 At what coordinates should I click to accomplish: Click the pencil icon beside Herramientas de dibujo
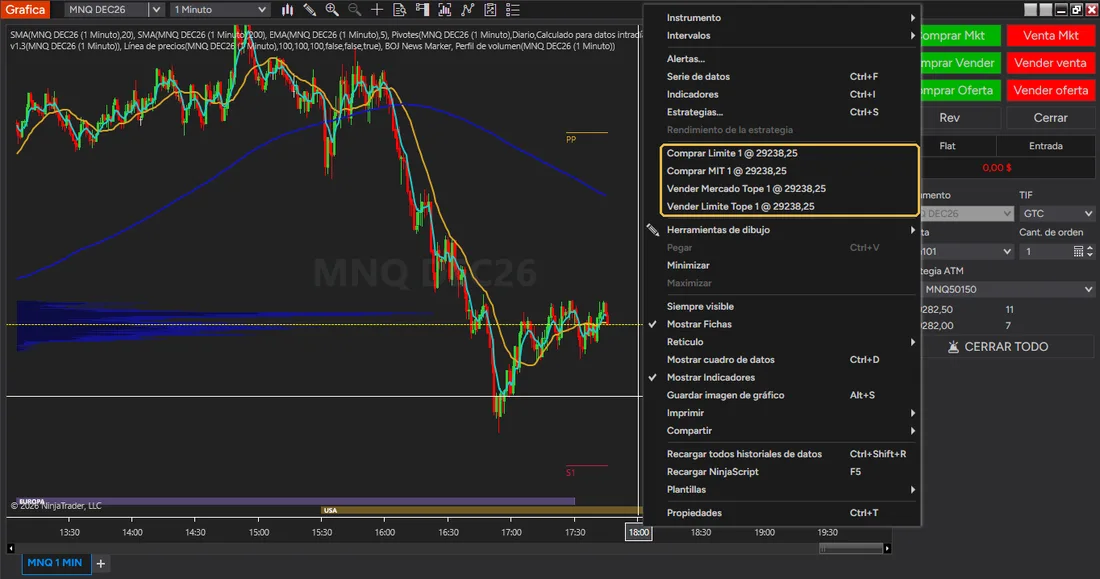[652, 230]
